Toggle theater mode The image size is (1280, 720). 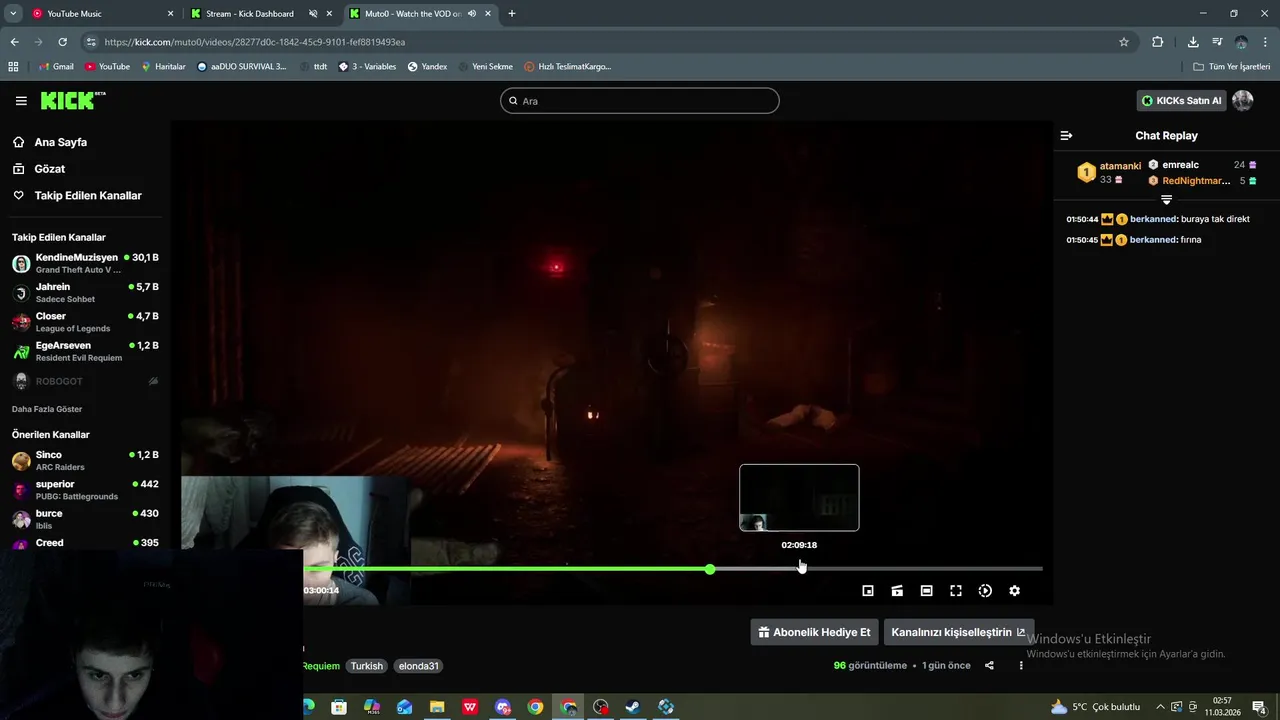point(927,591)
